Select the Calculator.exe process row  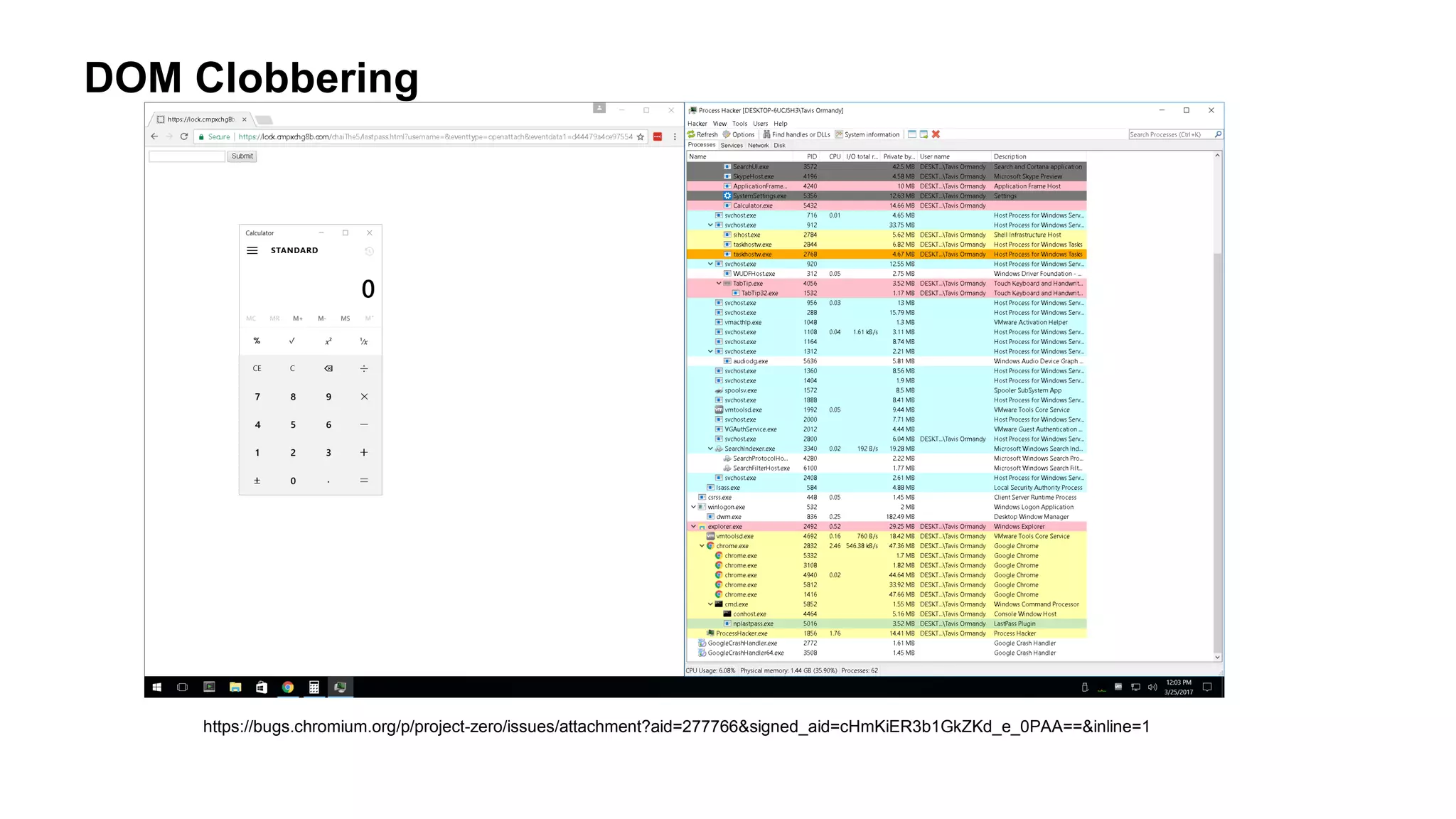coord(887,205)
